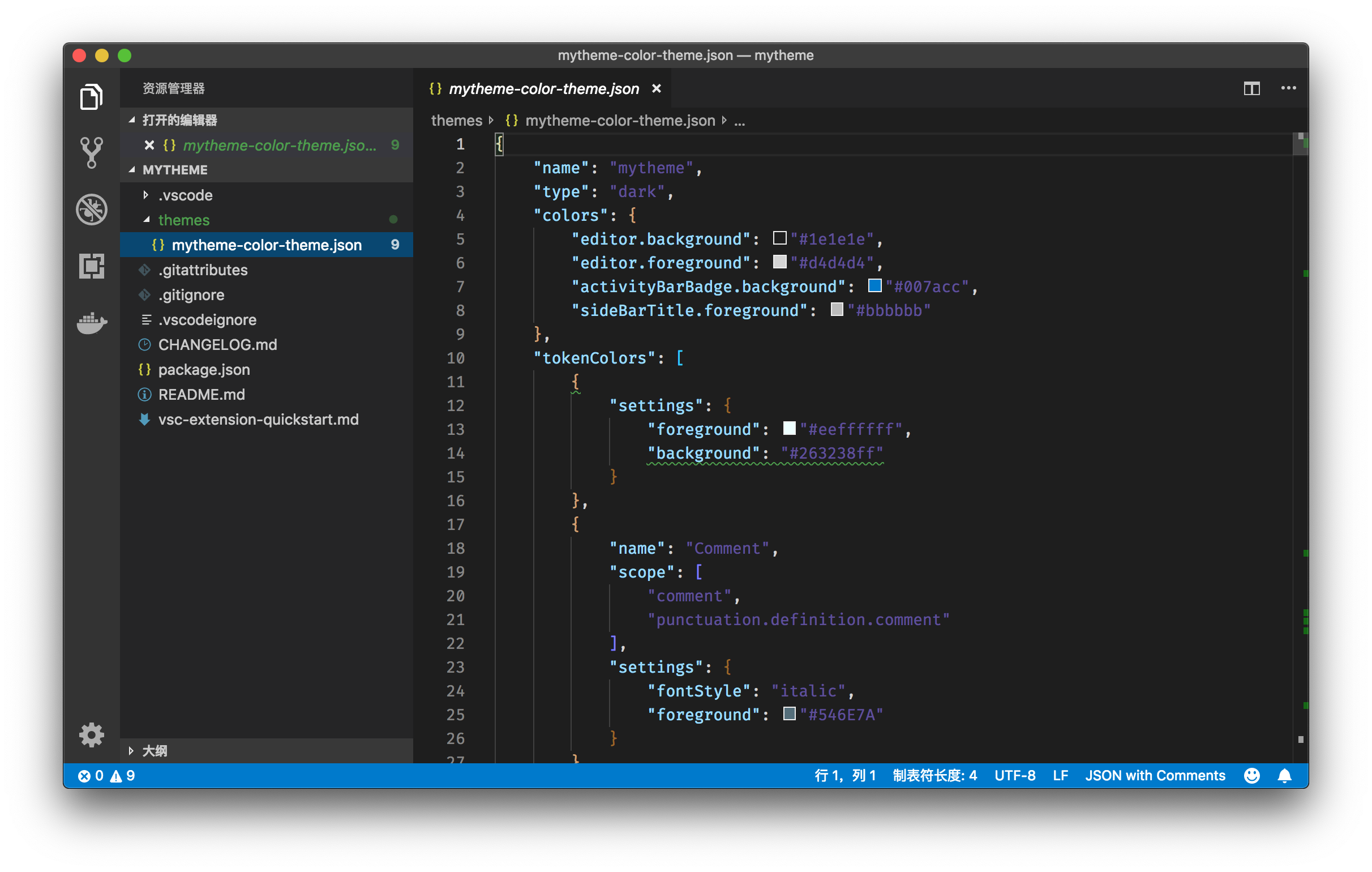The height and width of the screenshot is (872, 1372).
Task: Open the editor more actions ellipsis
Action: point(1288,88)
